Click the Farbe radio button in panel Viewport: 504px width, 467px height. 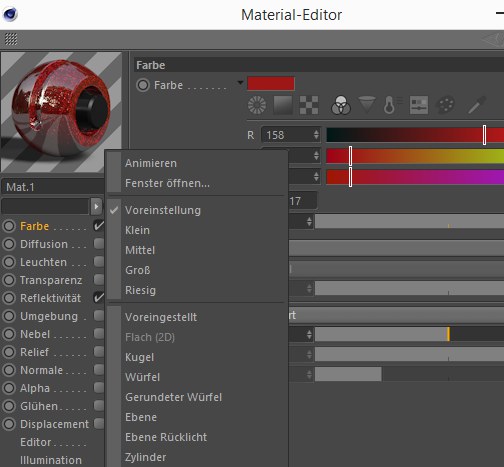tap(143, 85)
